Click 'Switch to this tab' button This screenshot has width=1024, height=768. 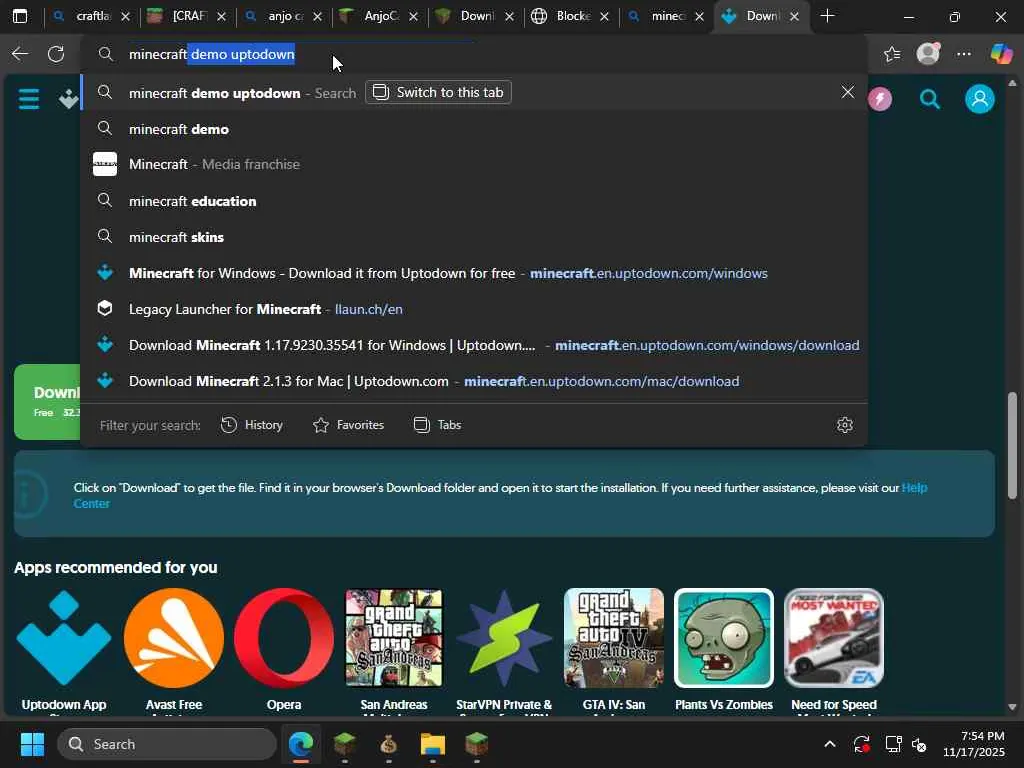click(x=438, y=92)
